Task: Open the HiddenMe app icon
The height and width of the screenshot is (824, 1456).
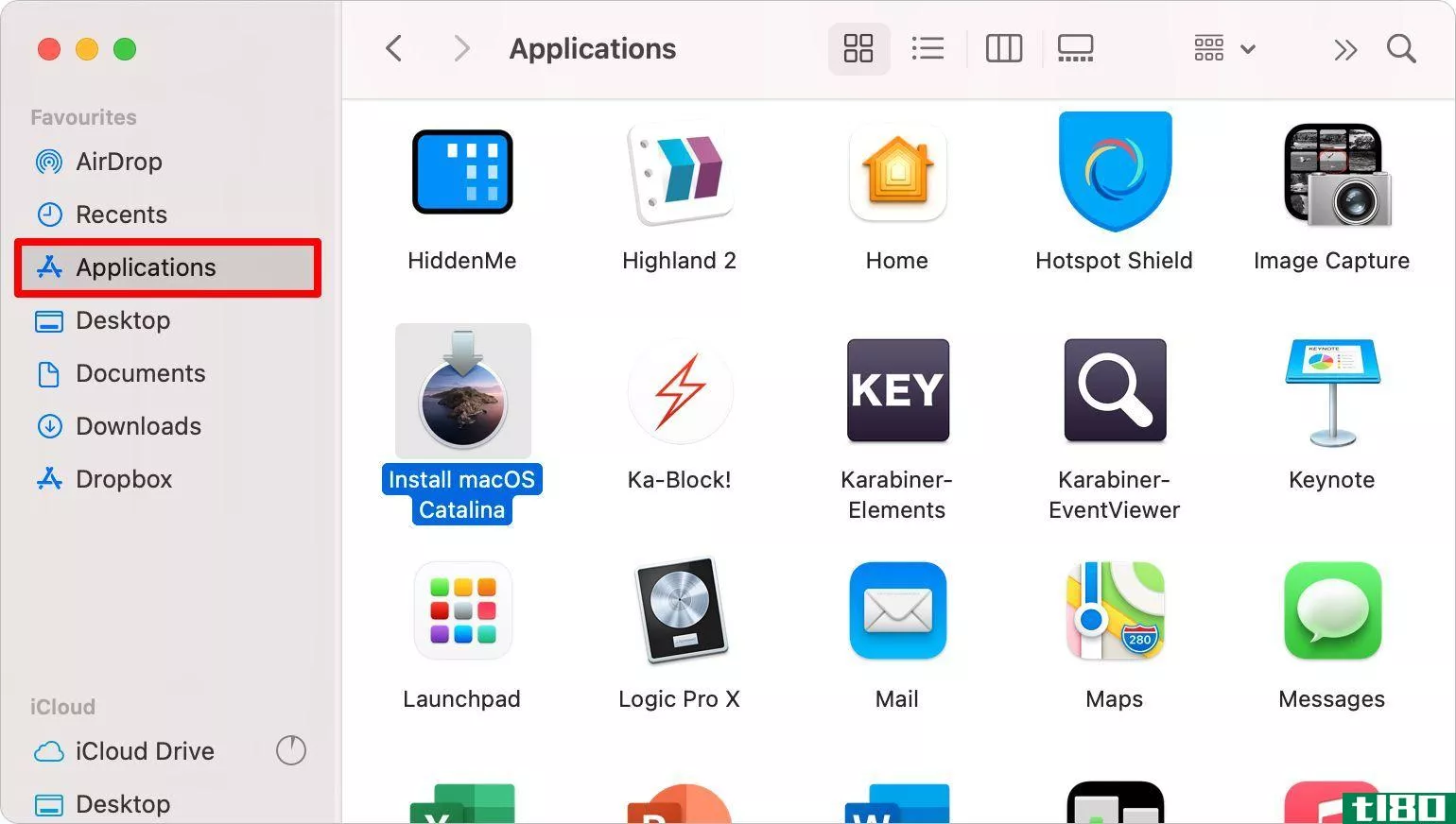Action: (462, 172)
